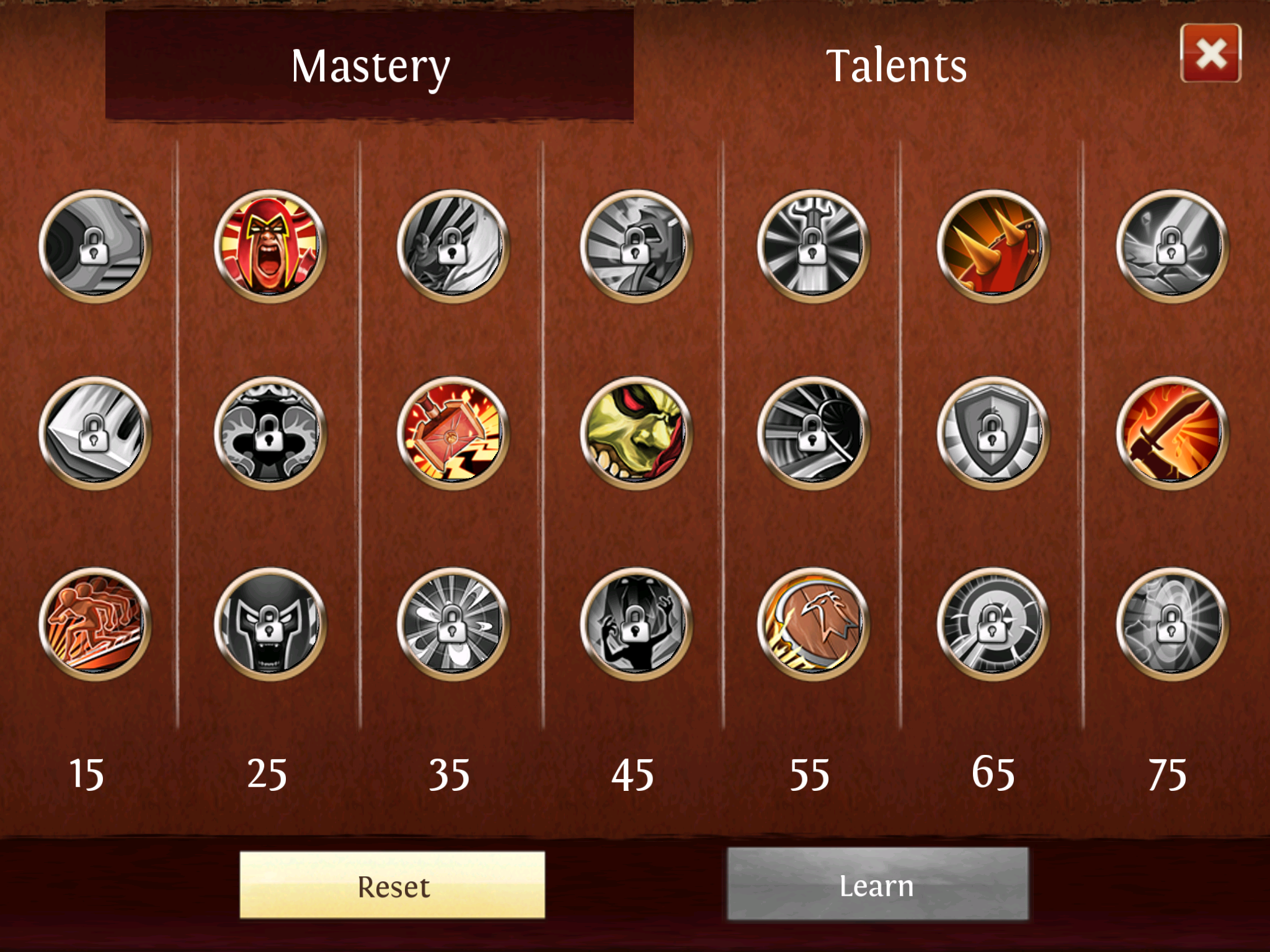Select the locked shield talent in column 65

coord(993,433)
